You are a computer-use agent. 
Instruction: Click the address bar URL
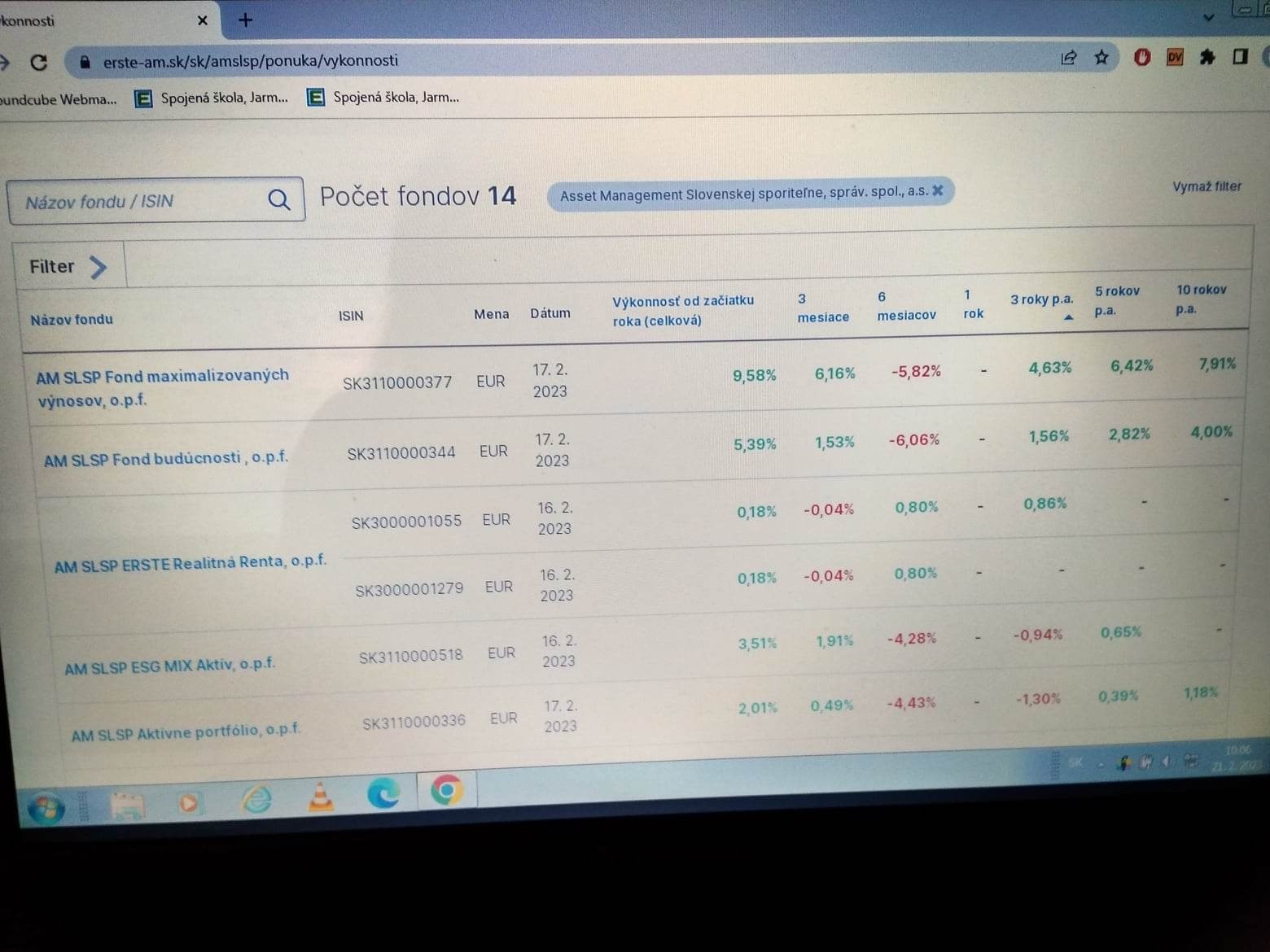pyautogui.click(x=251, y=61)
